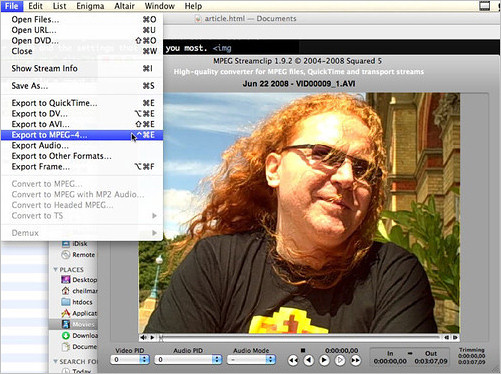The width and height of the screenshot is (501, 374).
Task: Open the Audio PID dropdown
Action: tap(188, 360)
